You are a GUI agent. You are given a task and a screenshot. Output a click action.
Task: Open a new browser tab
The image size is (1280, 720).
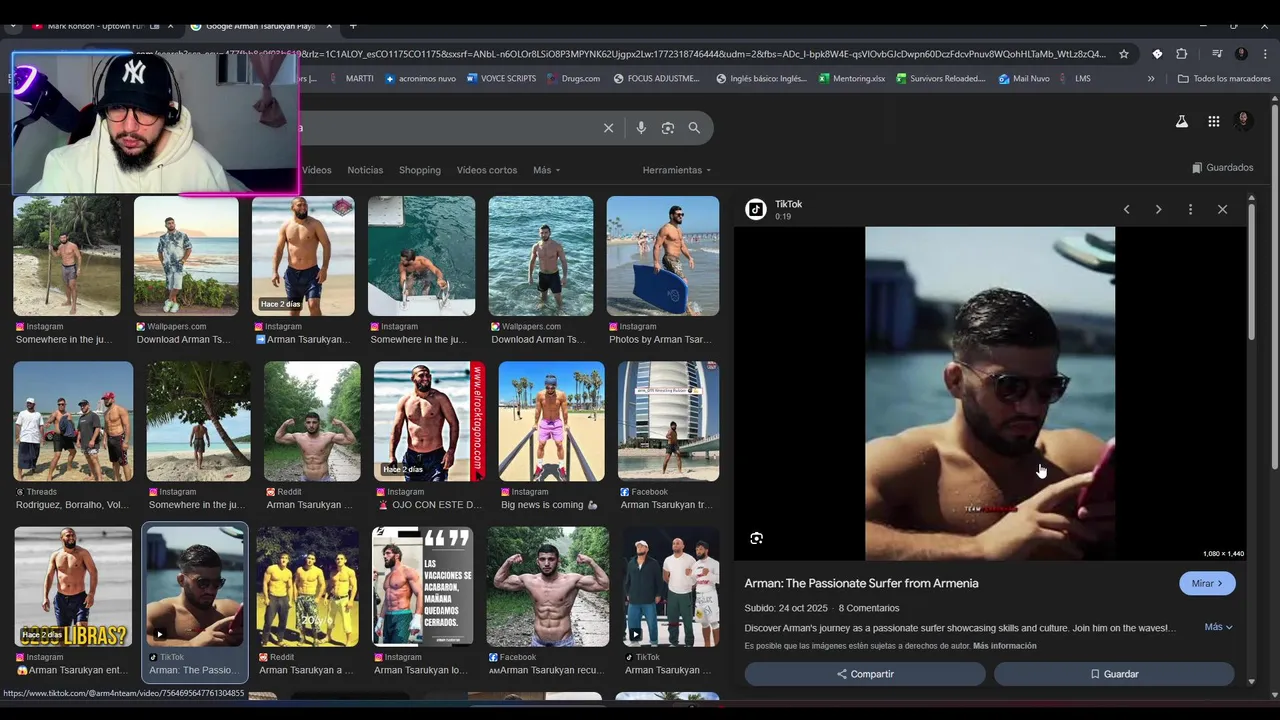click(353, 26)
